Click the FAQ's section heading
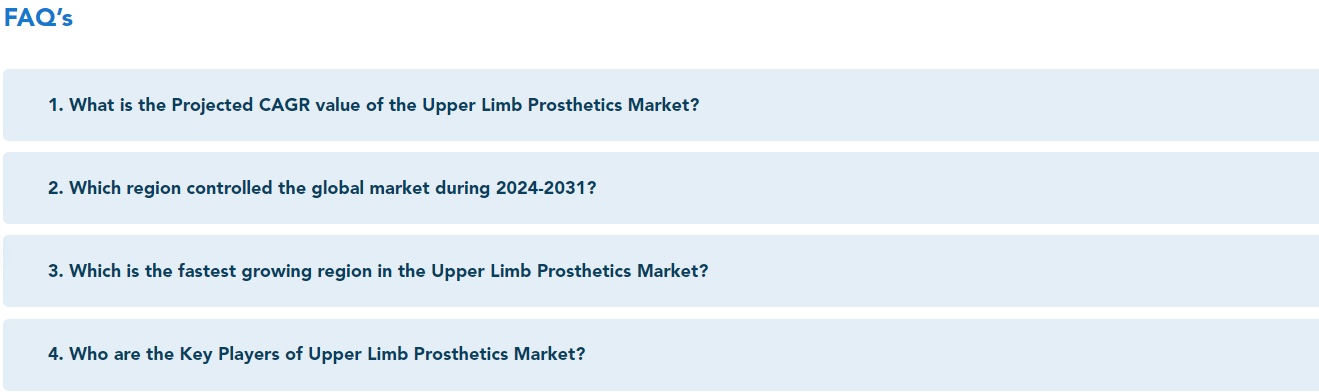 tap(39, 18)
